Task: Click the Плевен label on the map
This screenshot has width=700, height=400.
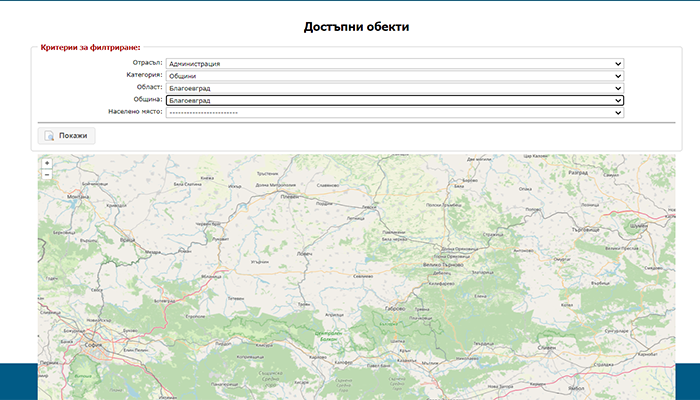Action: tap(289, 196)
